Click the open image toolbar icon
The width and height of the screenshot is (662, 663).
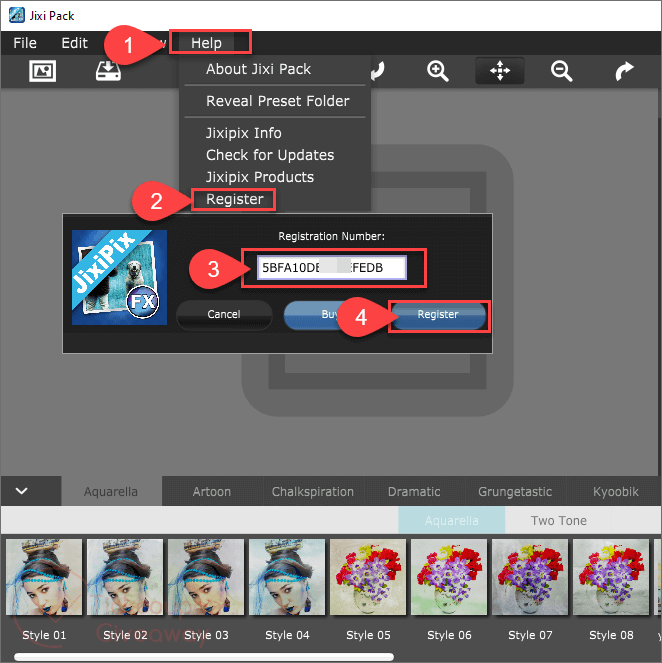[42, 71]
